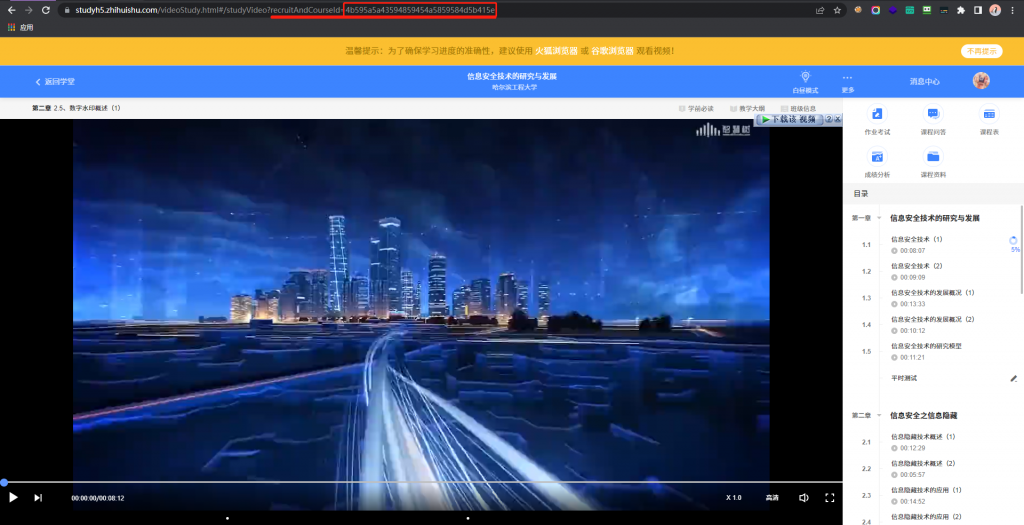Open 课程问答 course Q&A
Viewport: 1024px width, 525px height.
933,120
